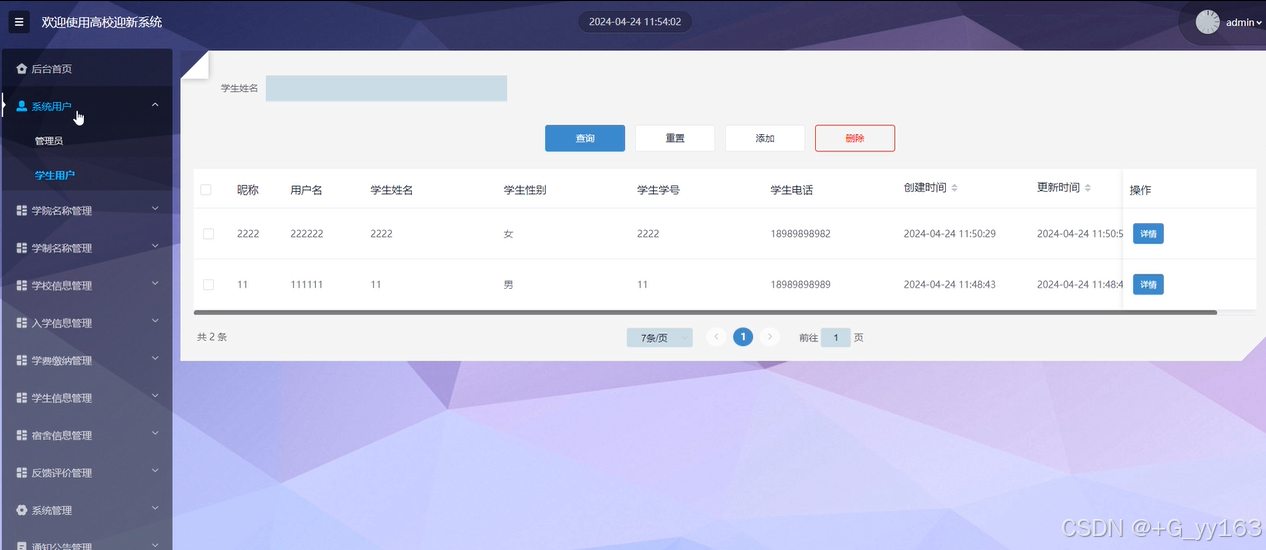1266x550 pixels.
Task: Sort ascending/descending by 创建时间 sort arrows
Action: (x=954, y=188)
